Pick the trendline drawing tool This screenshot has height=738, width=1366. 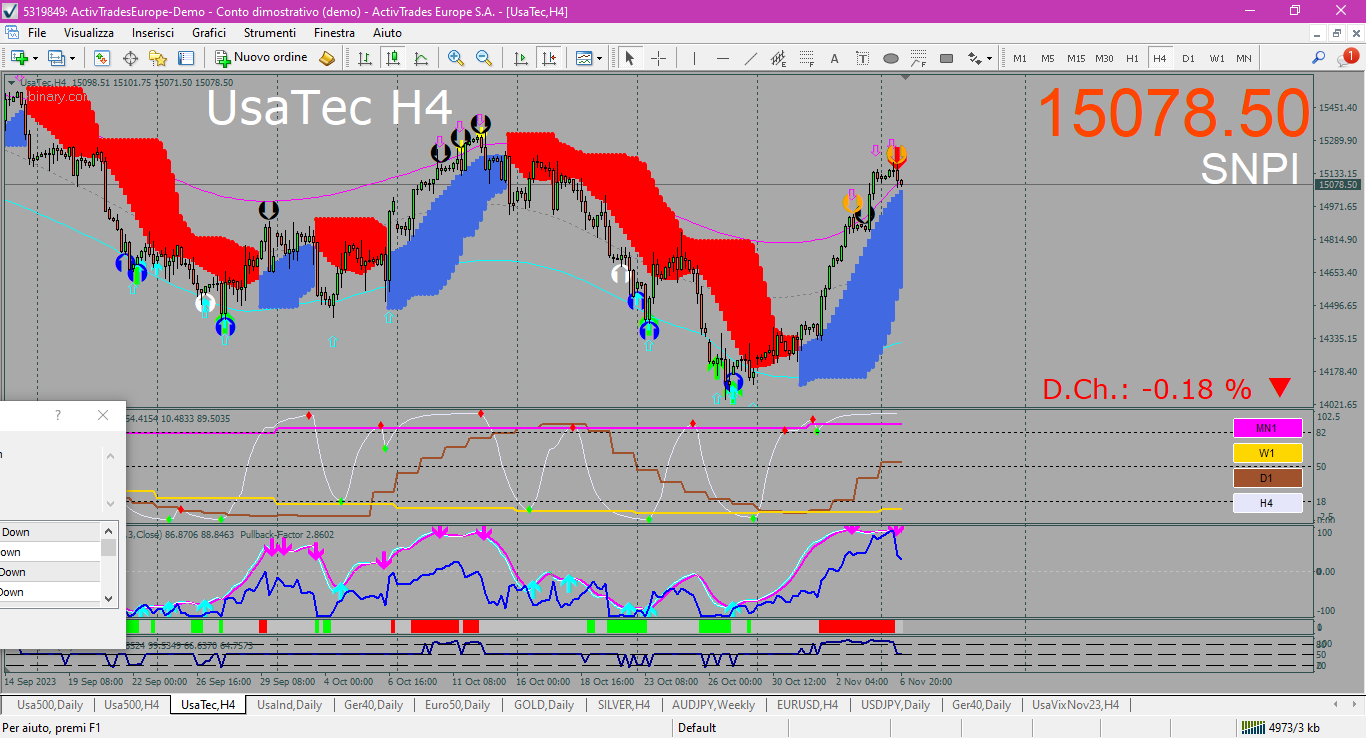tap(750, 58)
